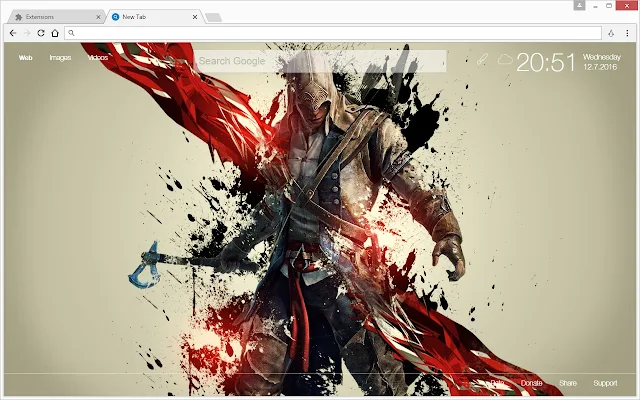This screenshot has width=640, height=400.
Task: Open the brush theme customization icon
Action: [x=482, y=60]
